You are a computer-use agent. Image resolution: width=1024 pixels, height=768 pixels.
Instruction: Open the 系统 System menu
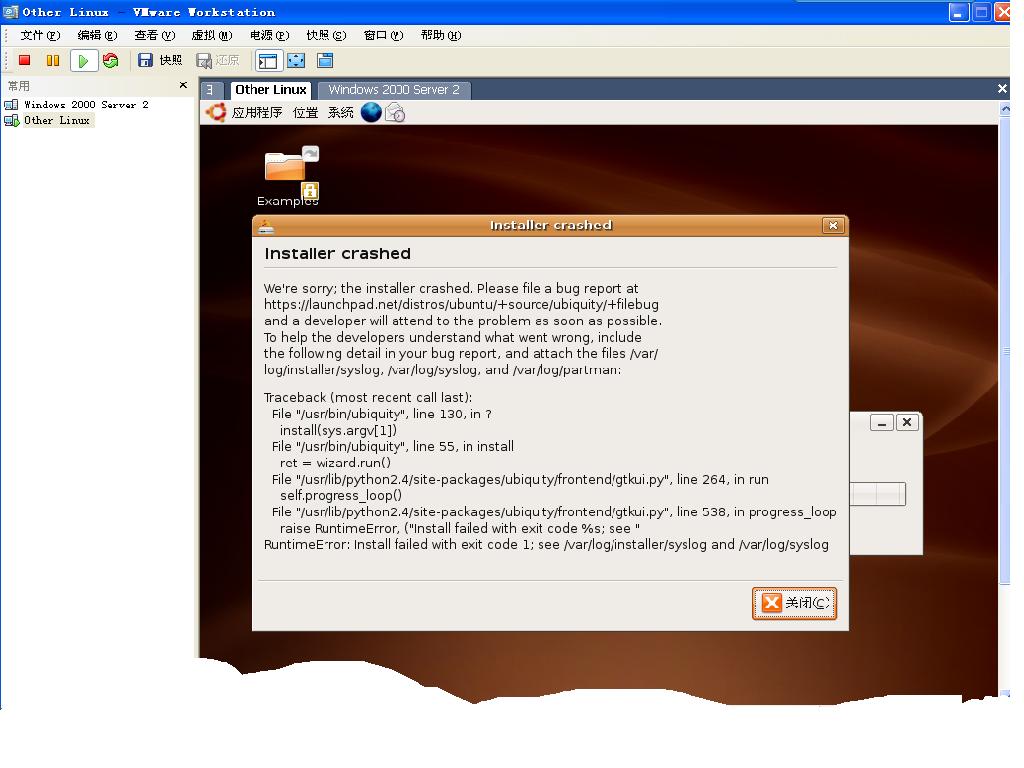340,112
